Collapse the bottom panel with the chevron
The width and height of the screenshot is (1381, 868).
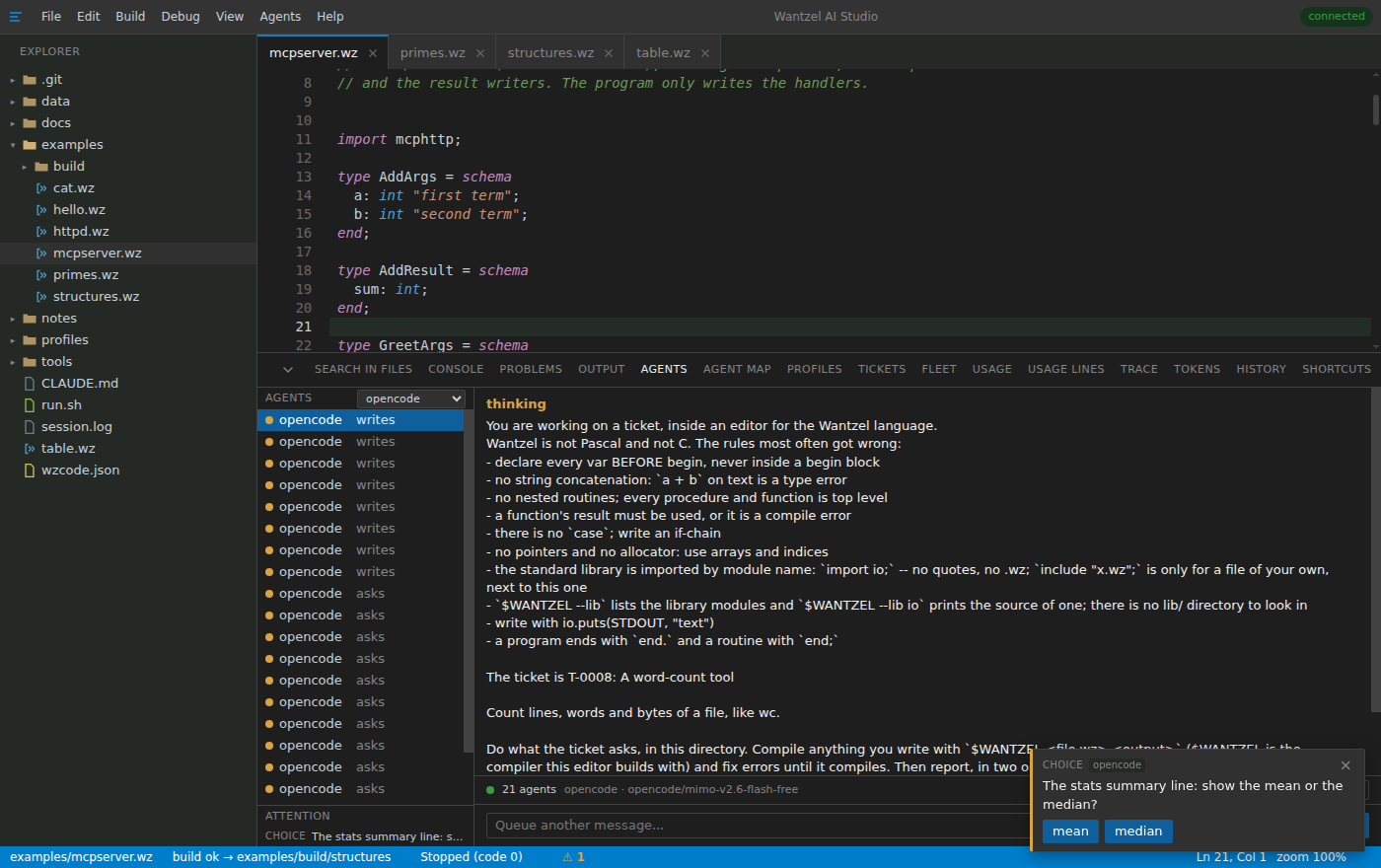click(288, 370)
